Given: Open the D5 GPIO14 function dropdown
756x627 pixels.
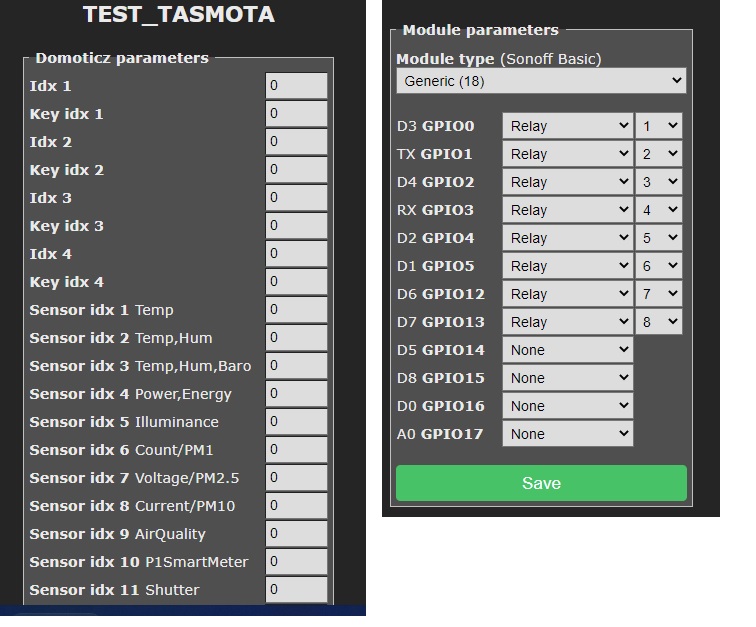Looking at the screenshot, I should [x=567, y=350].
